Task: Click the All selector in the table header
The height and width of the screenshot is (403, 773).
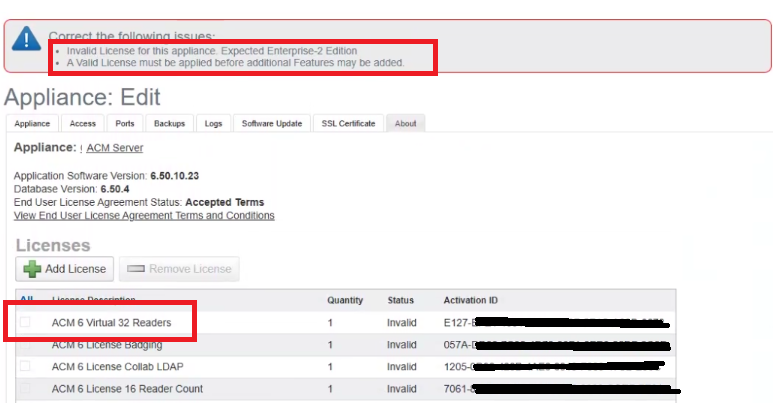Action: (x=26, y=300)
